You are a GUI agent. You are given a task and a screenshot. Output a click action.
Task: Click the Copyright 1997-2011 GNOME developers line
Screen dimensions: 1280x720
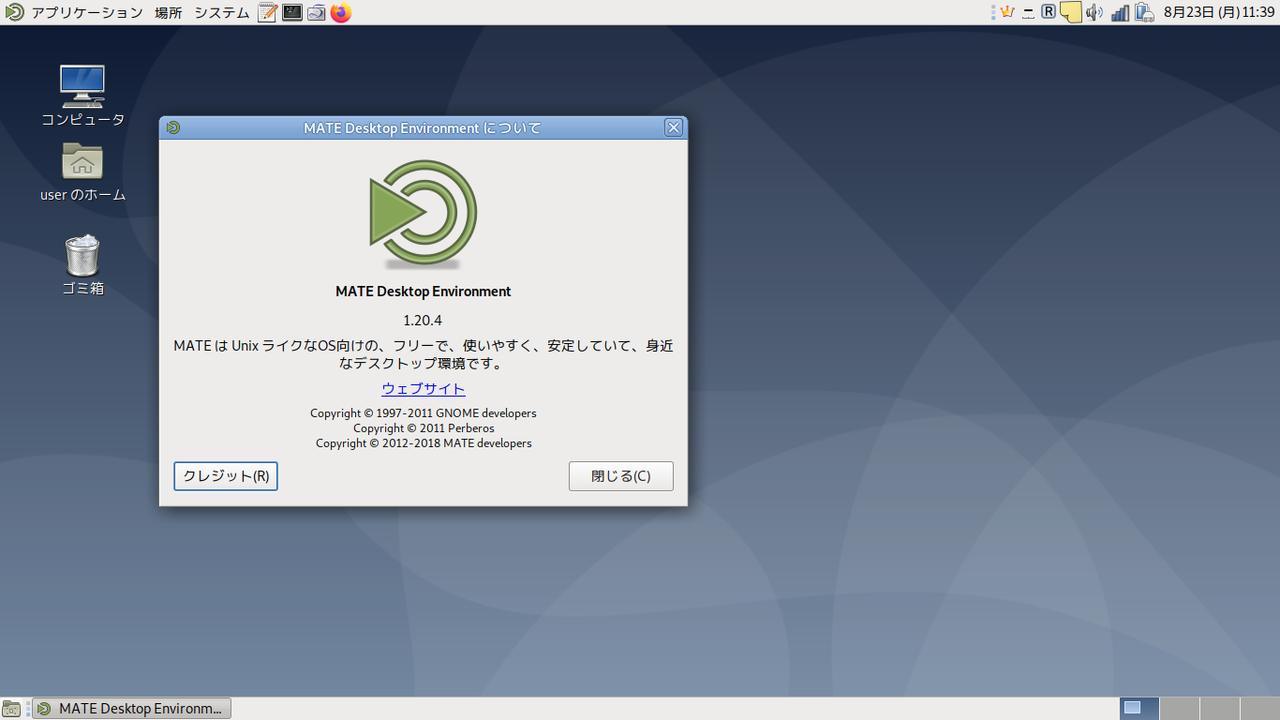click(x=423, y=413)
